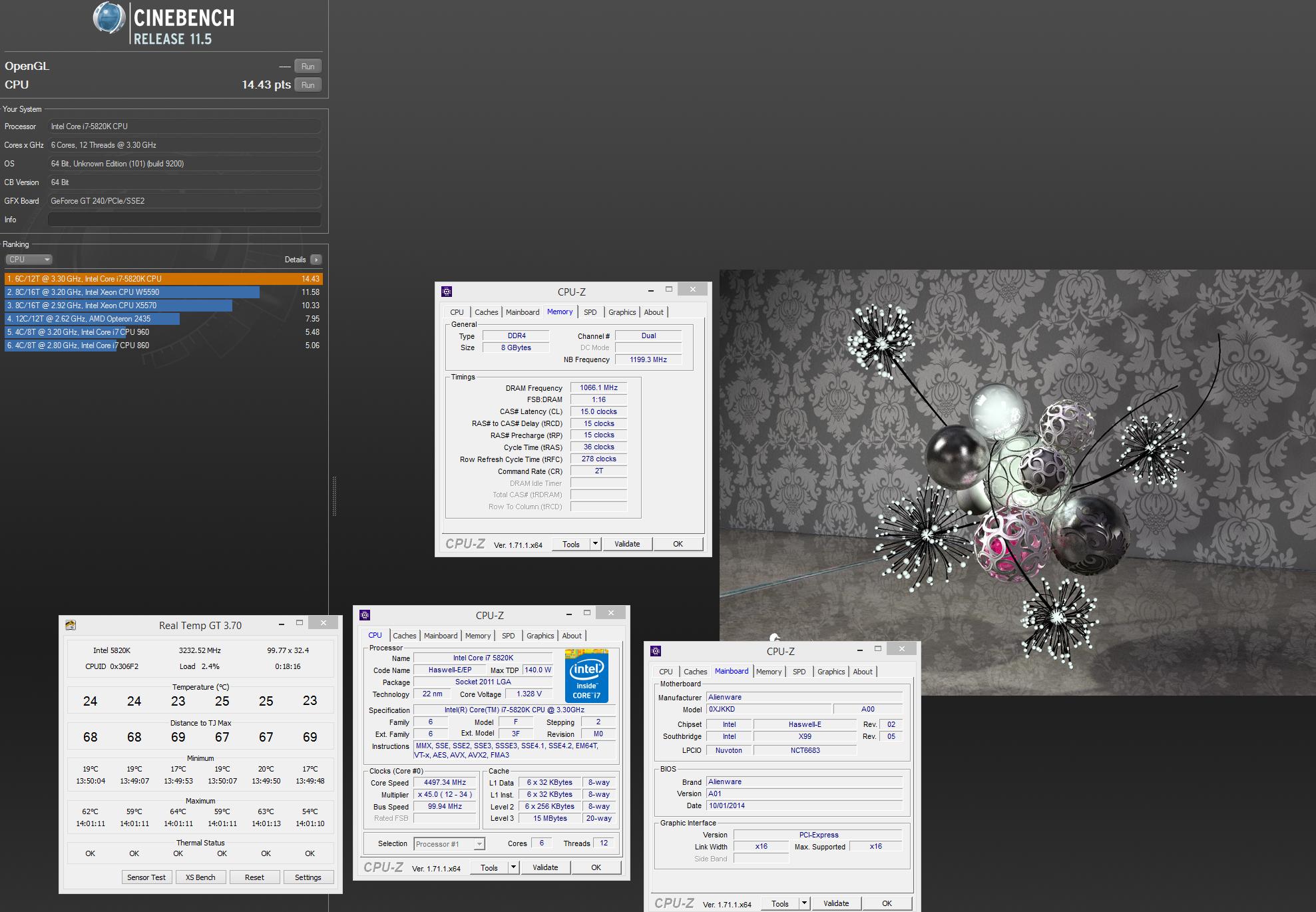Open SPD tab in CPU-Z CPU window
Image resolution: width=1316 pixels, height=912 pixels.
click(x=508, y=636)
